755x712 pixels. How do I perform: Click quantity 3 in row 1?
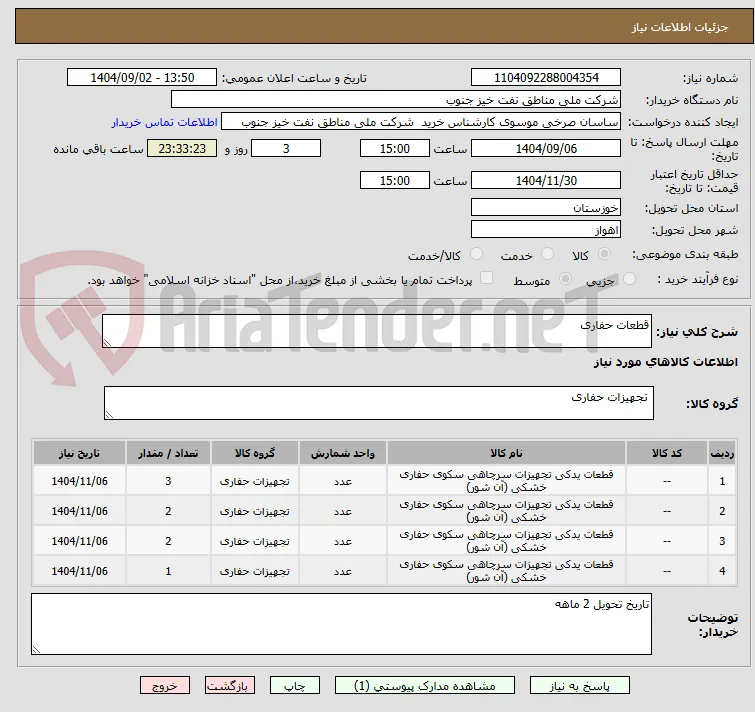[168, 481]
